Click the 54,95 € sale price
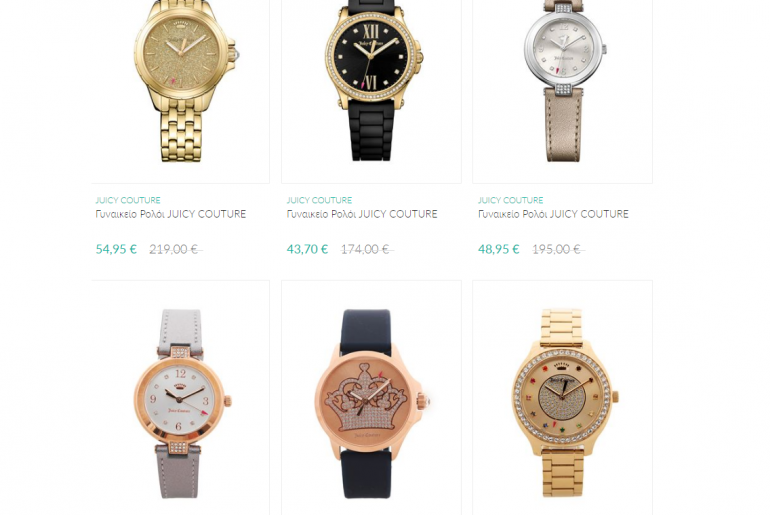Image resolution: width=770 pixels, height=515 pixels. pyautogui.click(x=116, y=249)
